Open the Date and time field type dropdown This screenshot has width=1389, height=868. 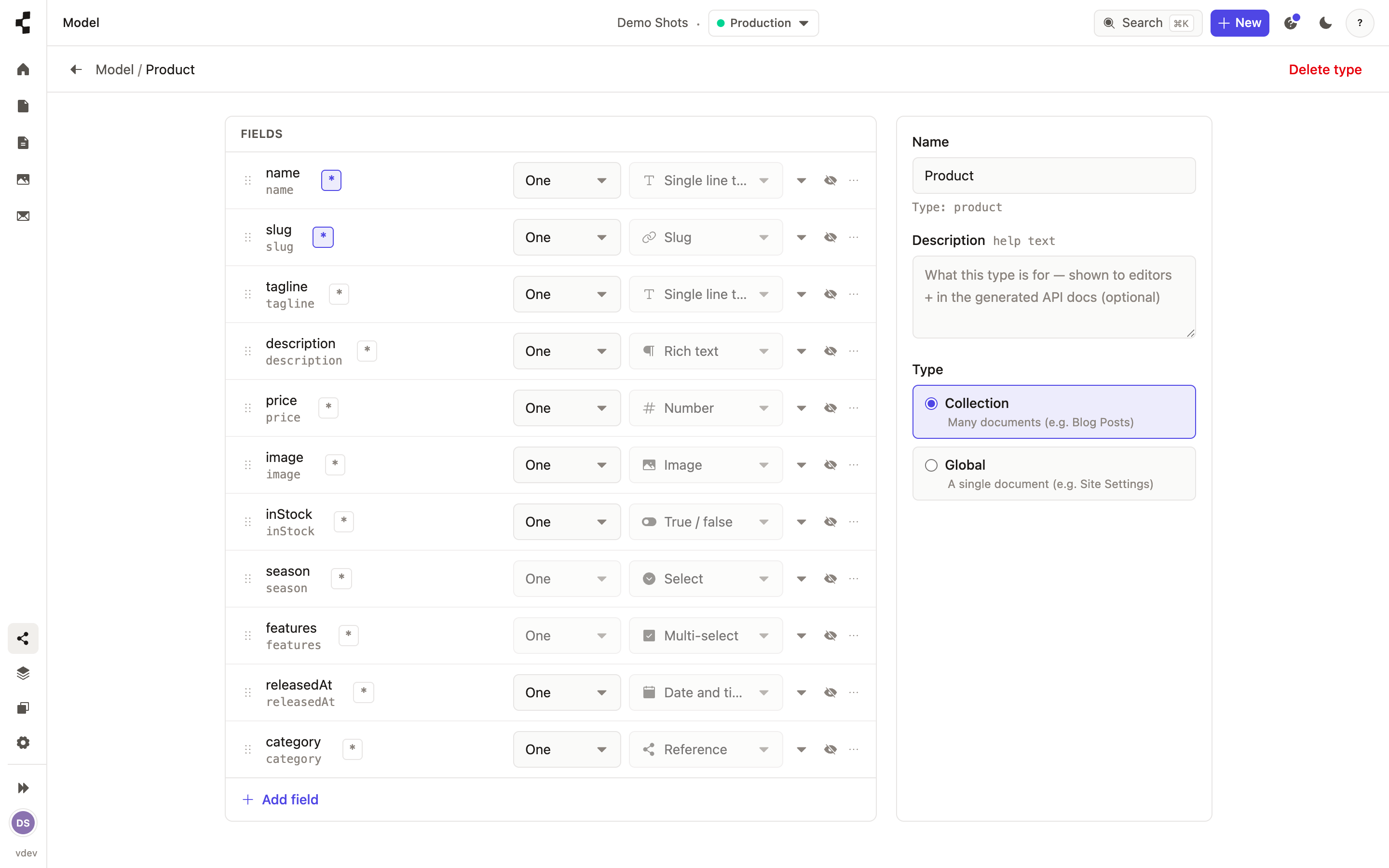point(706,692)
